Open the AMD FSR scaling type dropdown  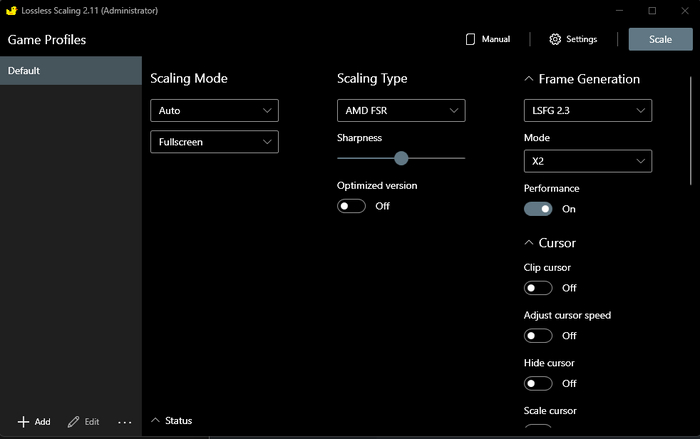coord(401,110)
